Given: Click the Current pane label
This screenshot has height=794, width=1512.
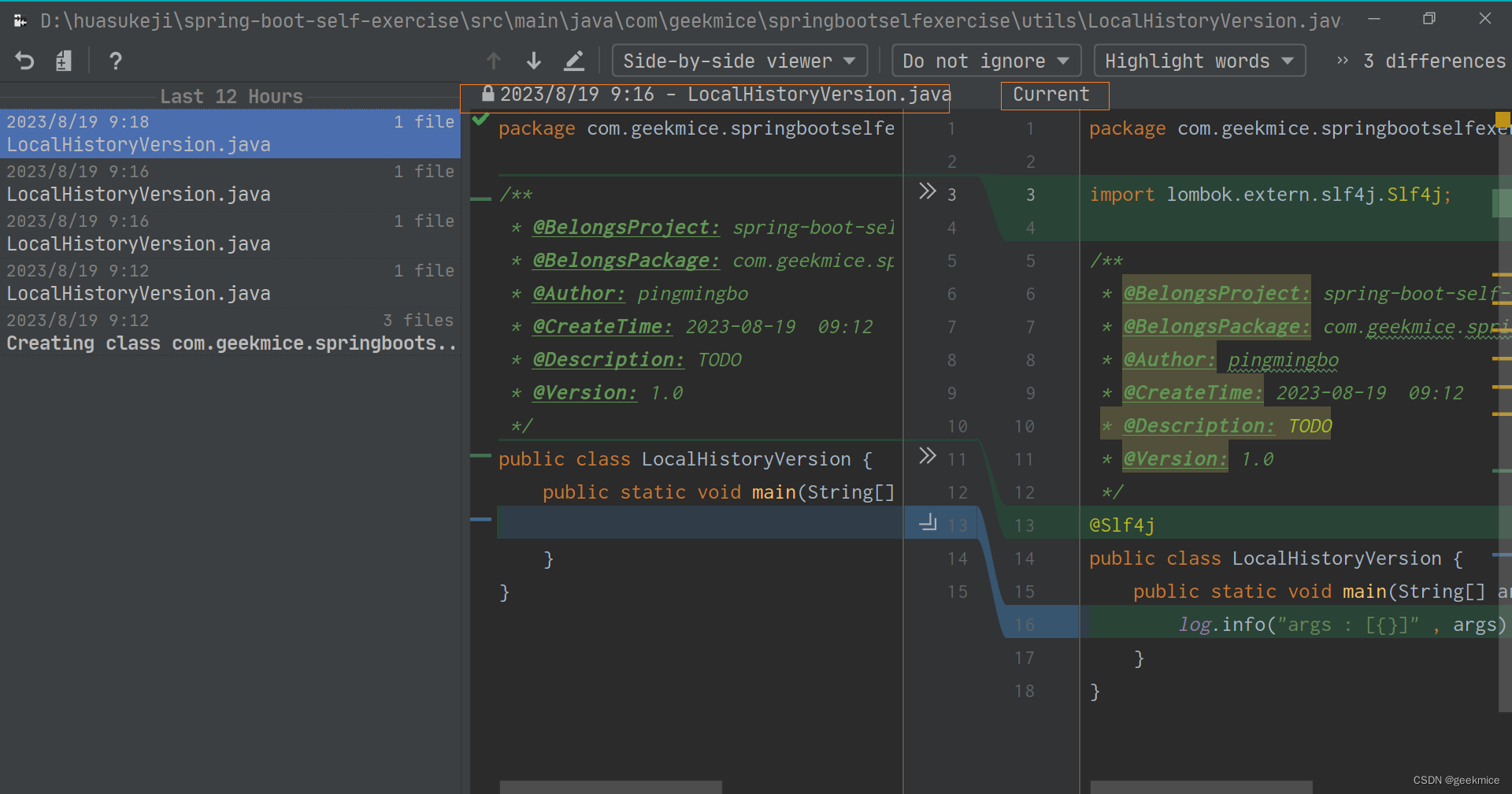Looking at the screenshot, I should (x=1051, y=95).
